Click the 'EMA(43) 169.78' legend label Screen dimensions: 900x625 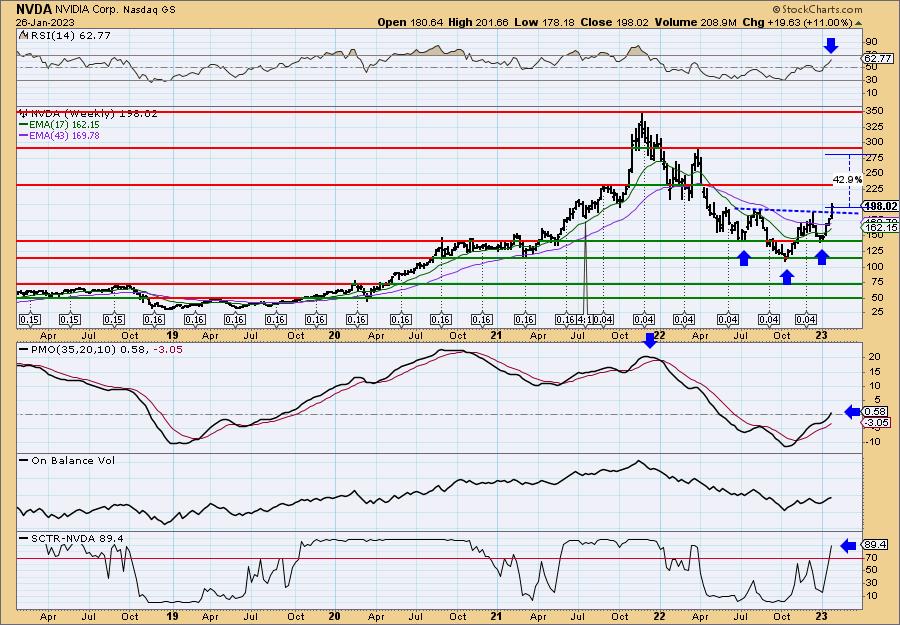65,136
